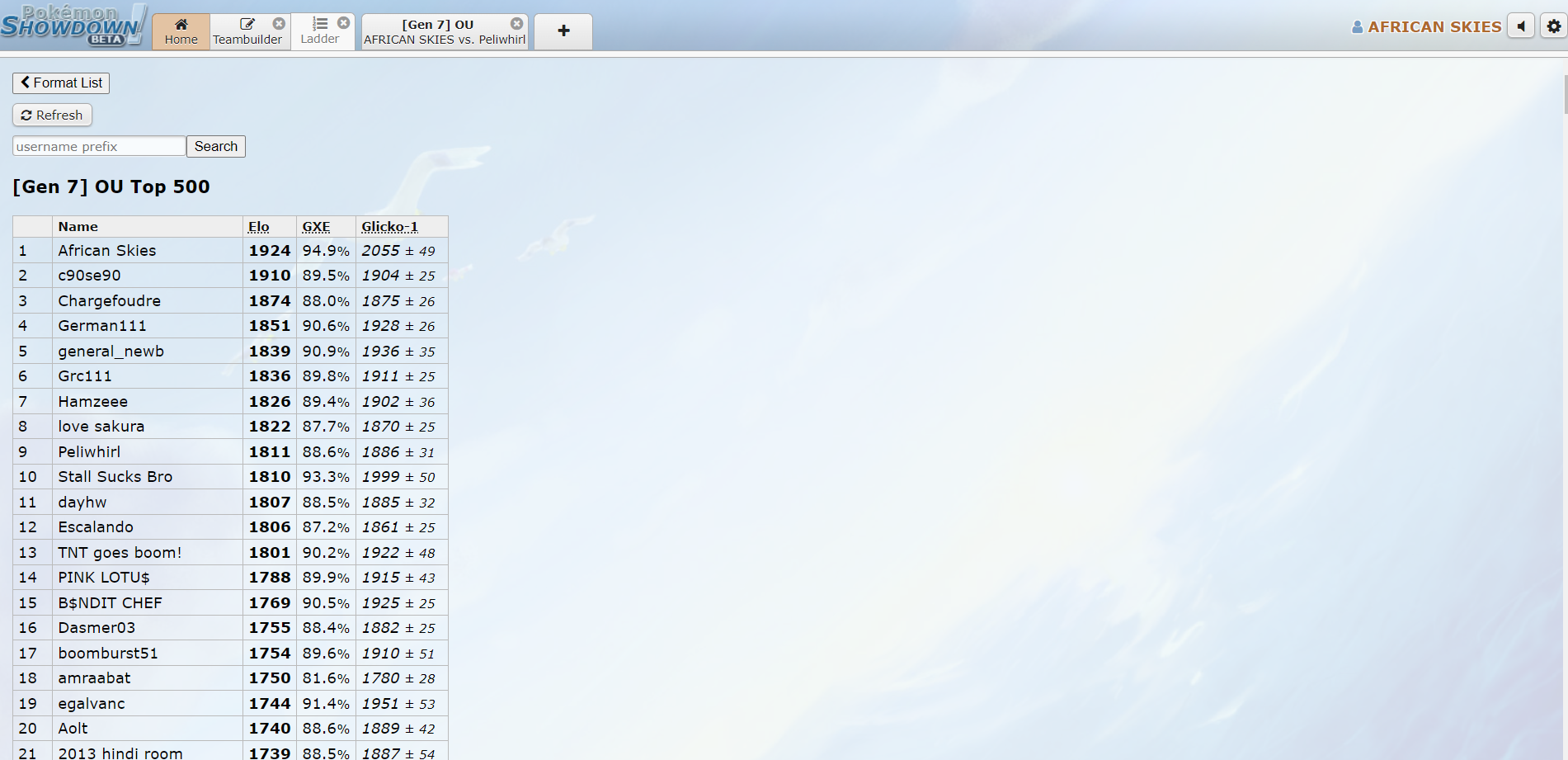Select player name "African Skies" in row 1
Screen dimensions: 1568x760
coord(107,250)
